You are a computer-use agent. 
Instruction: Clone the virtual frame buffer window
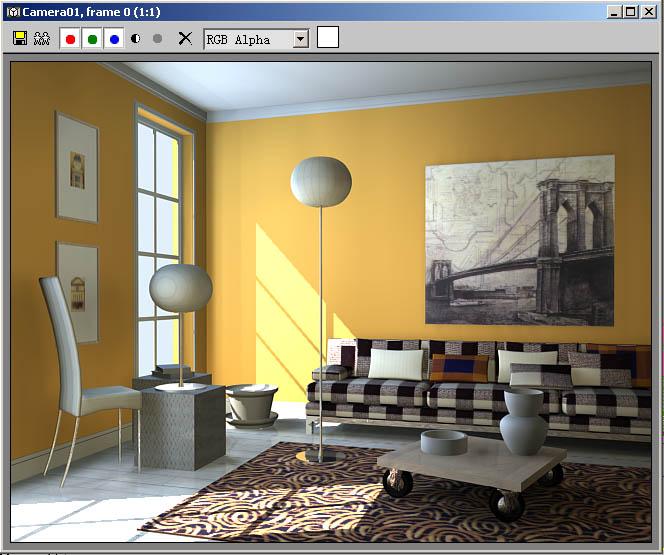[42, 39]
